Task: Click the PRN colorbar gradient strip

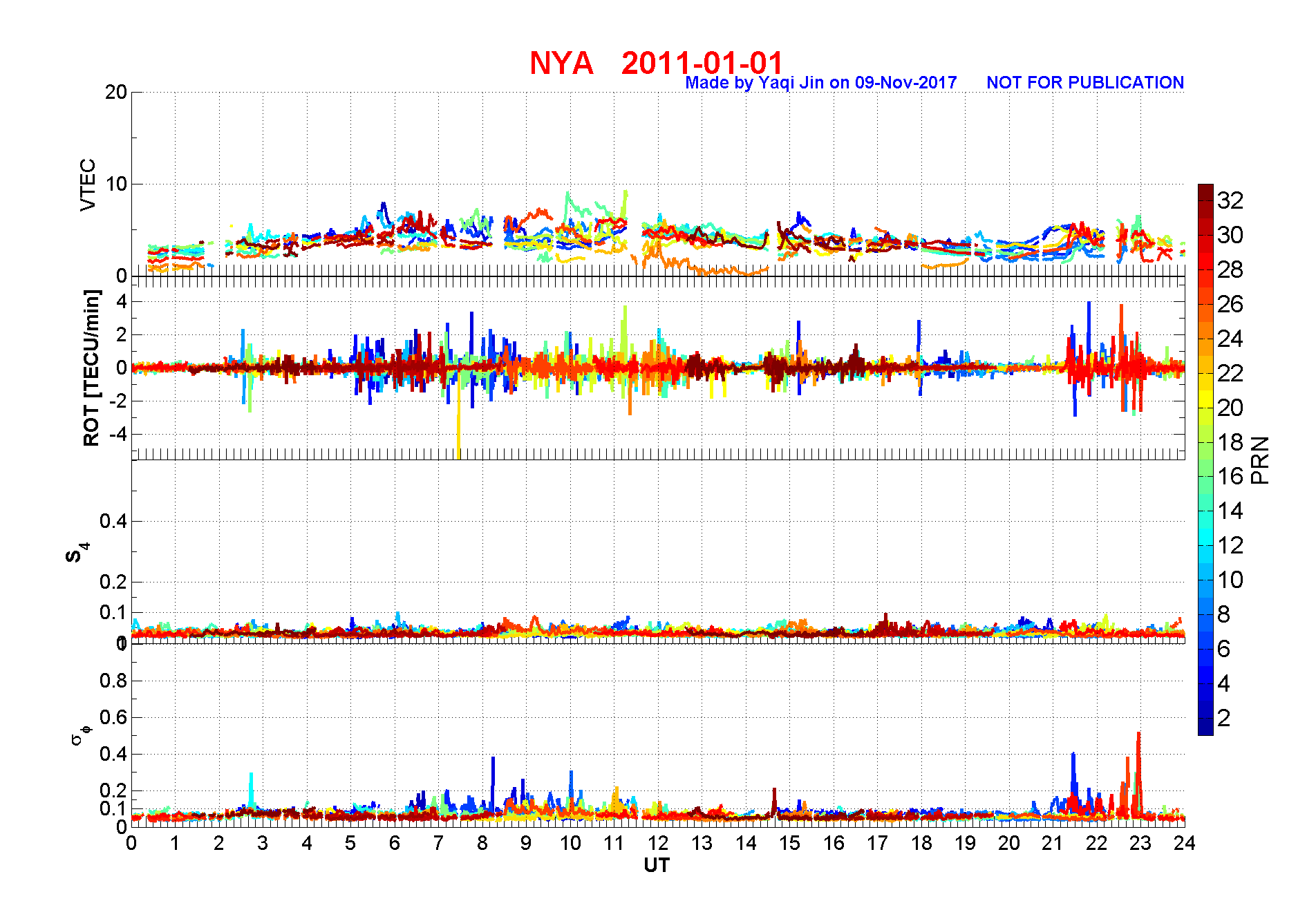Action: click(1205, 459)
